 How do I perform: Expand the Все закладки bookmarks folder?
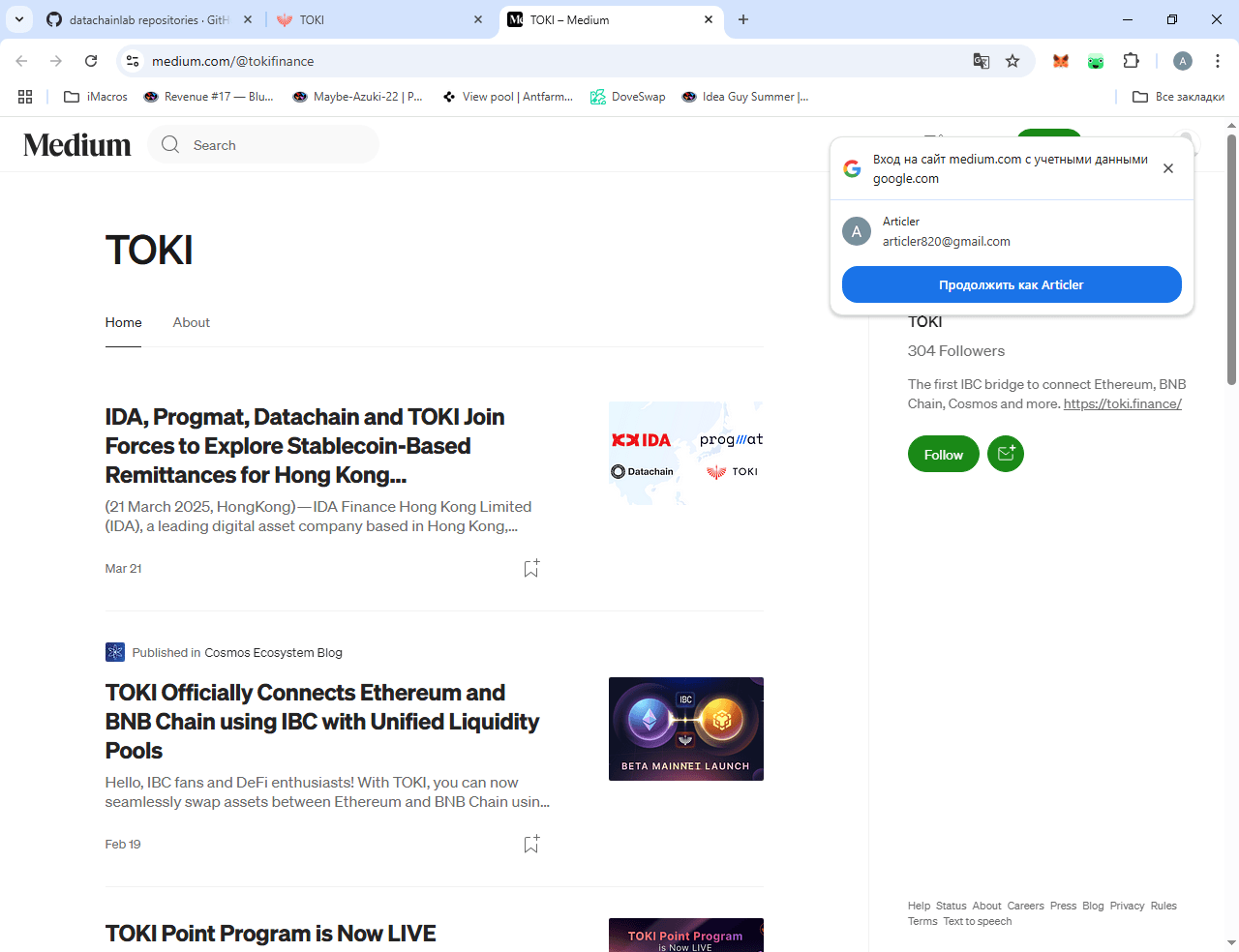pyautogui.click(x=1178, y=97)
